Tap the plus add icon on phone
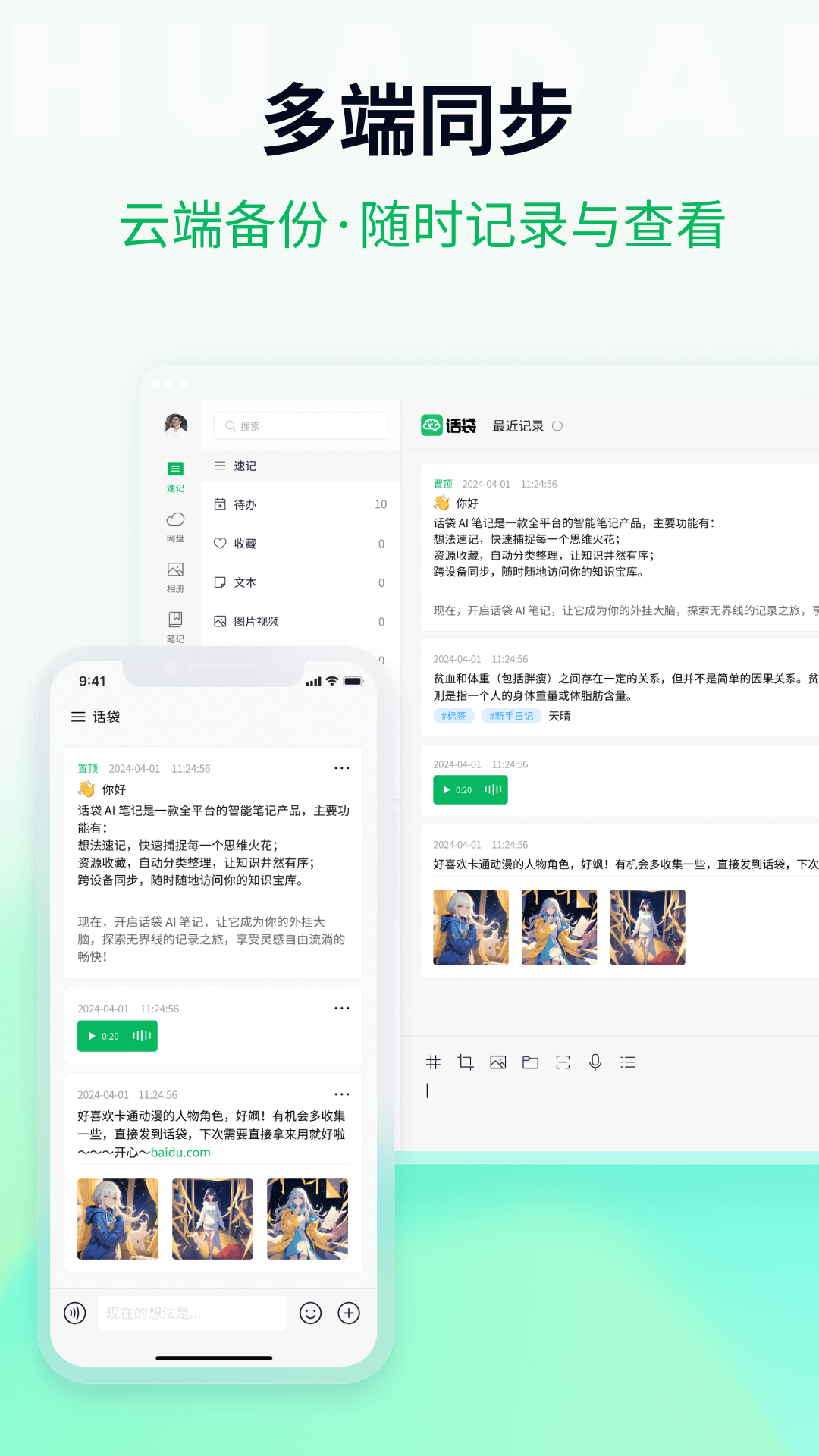 [x=349, y=1313]
